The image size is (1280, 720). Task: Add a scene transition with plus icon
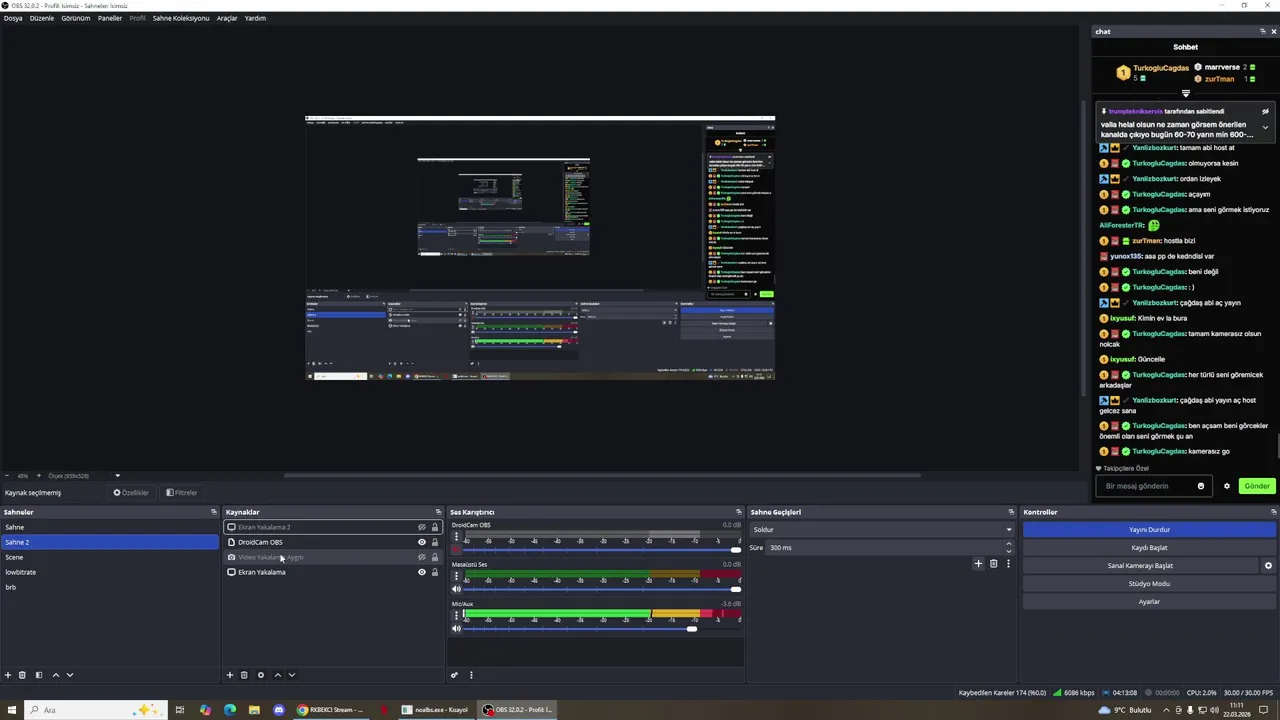pyautogui.click(x=978, y=564)
